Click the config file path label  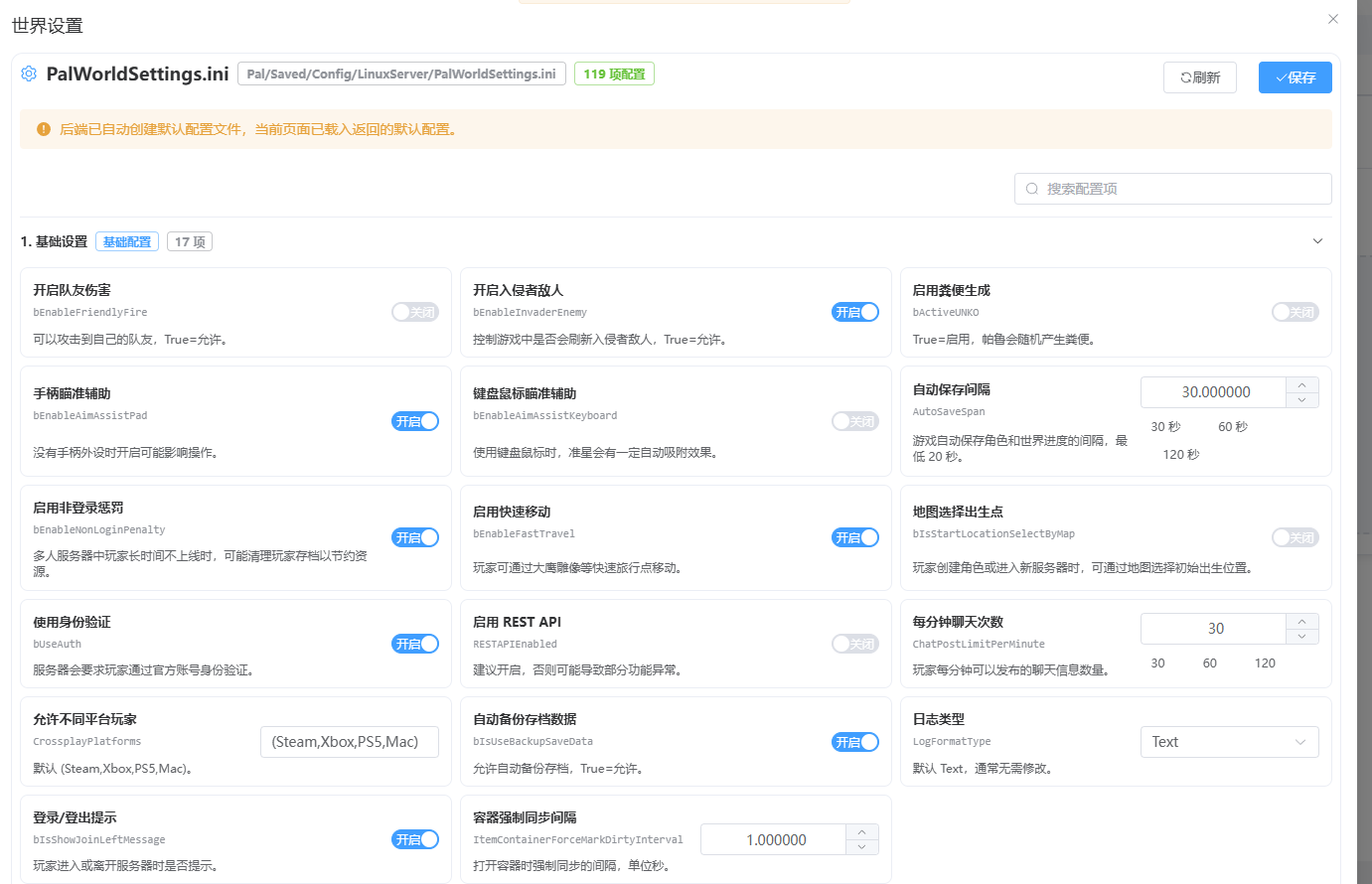401,74
